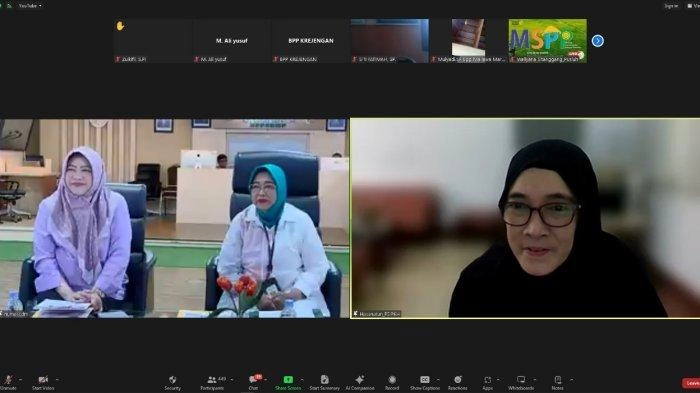Viewport: 700px width, 393px height.
Task: Select the MSP logo participant tile
Action: [x=548, y=41]
